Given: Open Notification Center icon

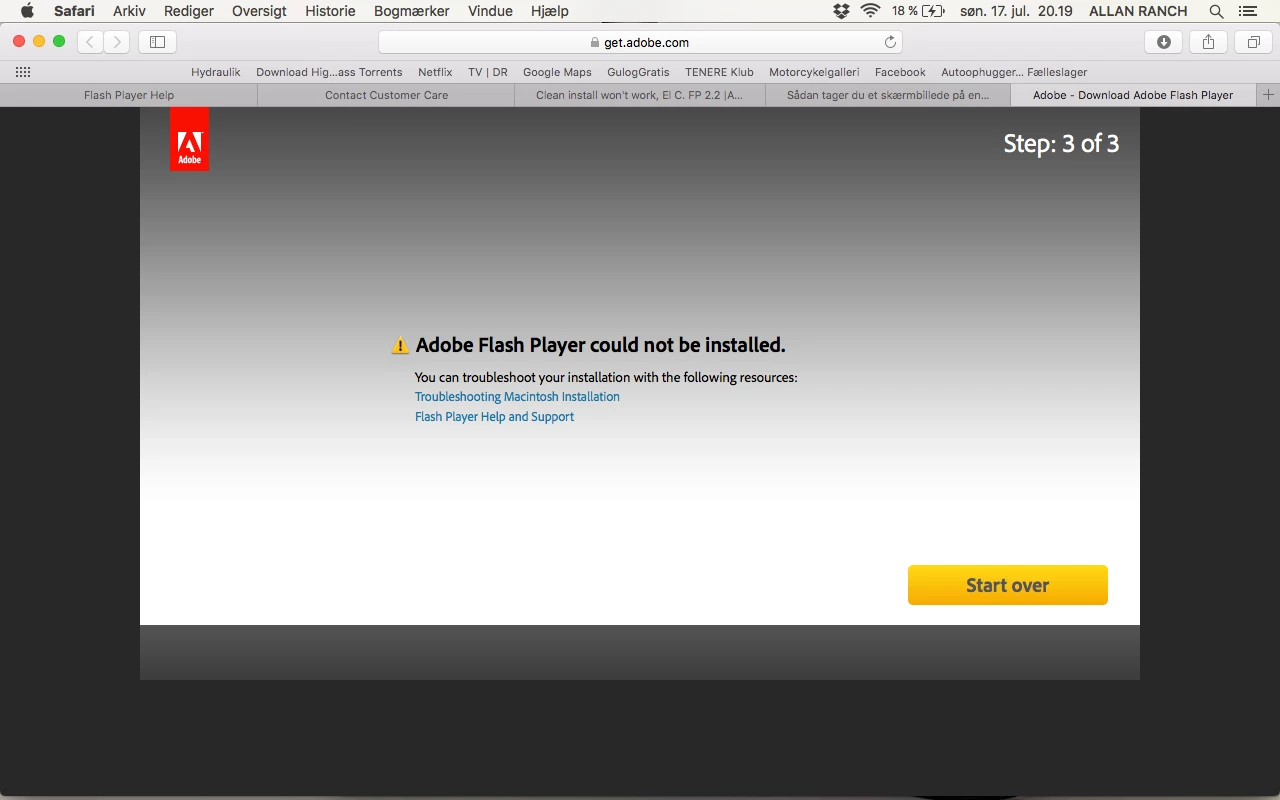Looking at the screenshot, I should 1246,11.
